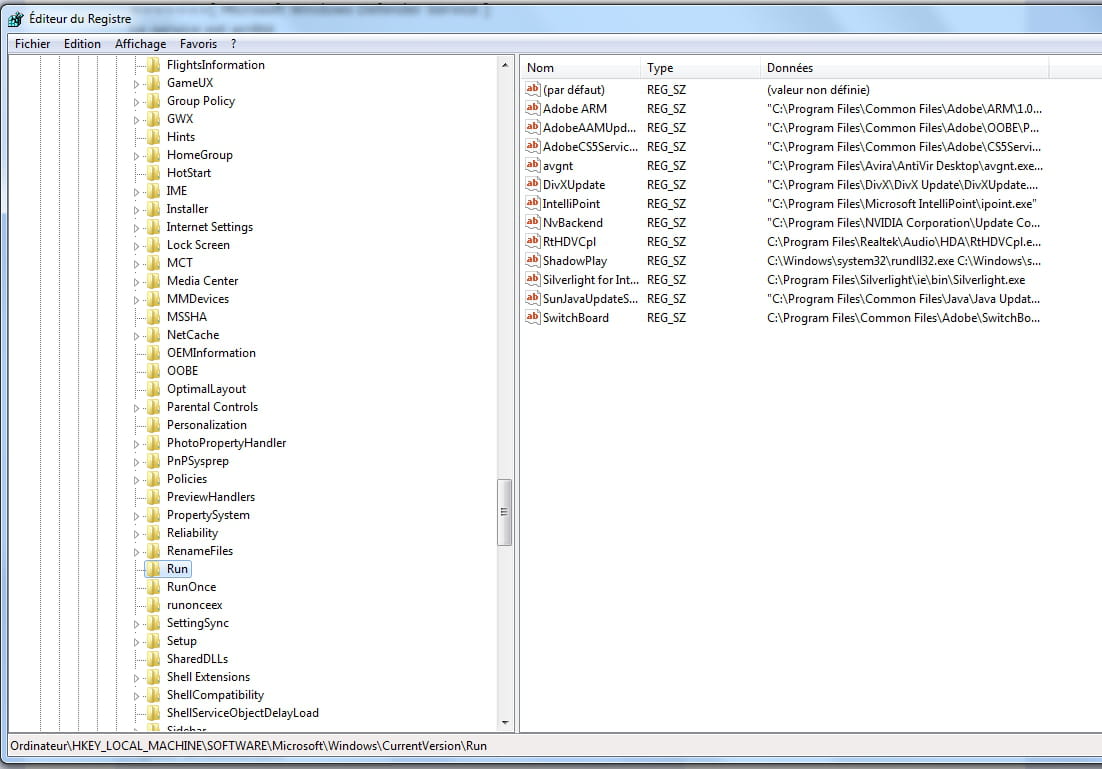Select the PreviewHandlers key
Image resolution: width=1102 pixels, height=769 pixels.
pos(211,497)
